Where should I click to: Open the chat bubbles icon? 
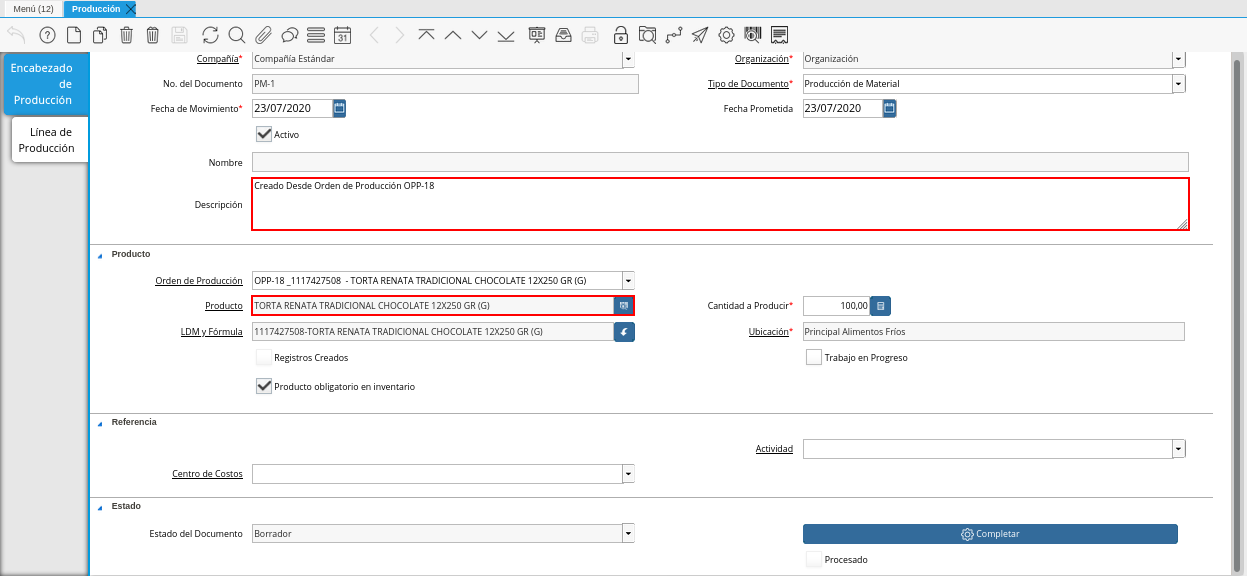coord(290,35)
